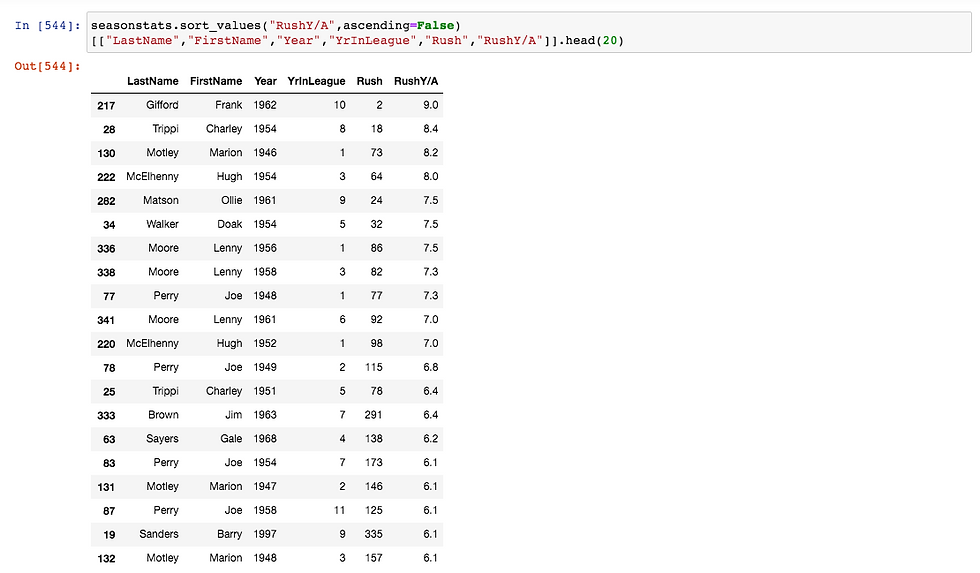The image size is (980, 573).
Task: Click the Rush column header
Action: coord(369,81)
